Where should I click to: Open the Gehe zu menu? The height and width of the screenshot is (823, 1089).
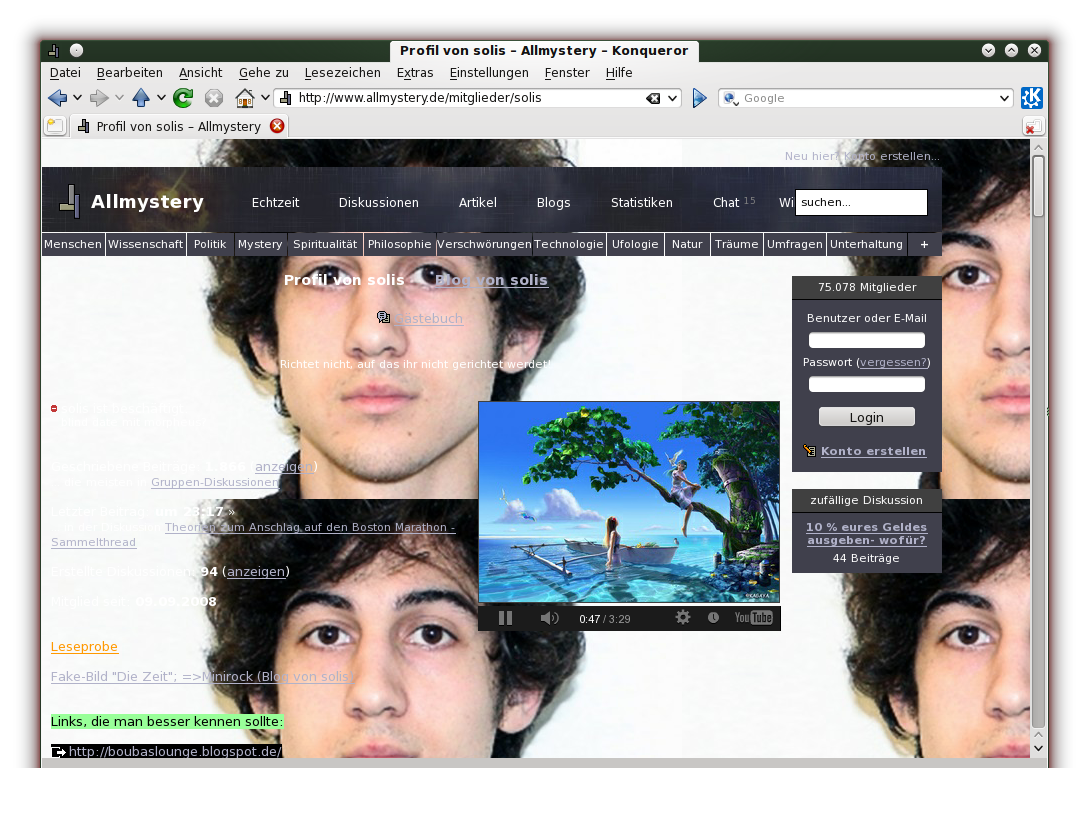pyautogui.click(x=263, y=72)
